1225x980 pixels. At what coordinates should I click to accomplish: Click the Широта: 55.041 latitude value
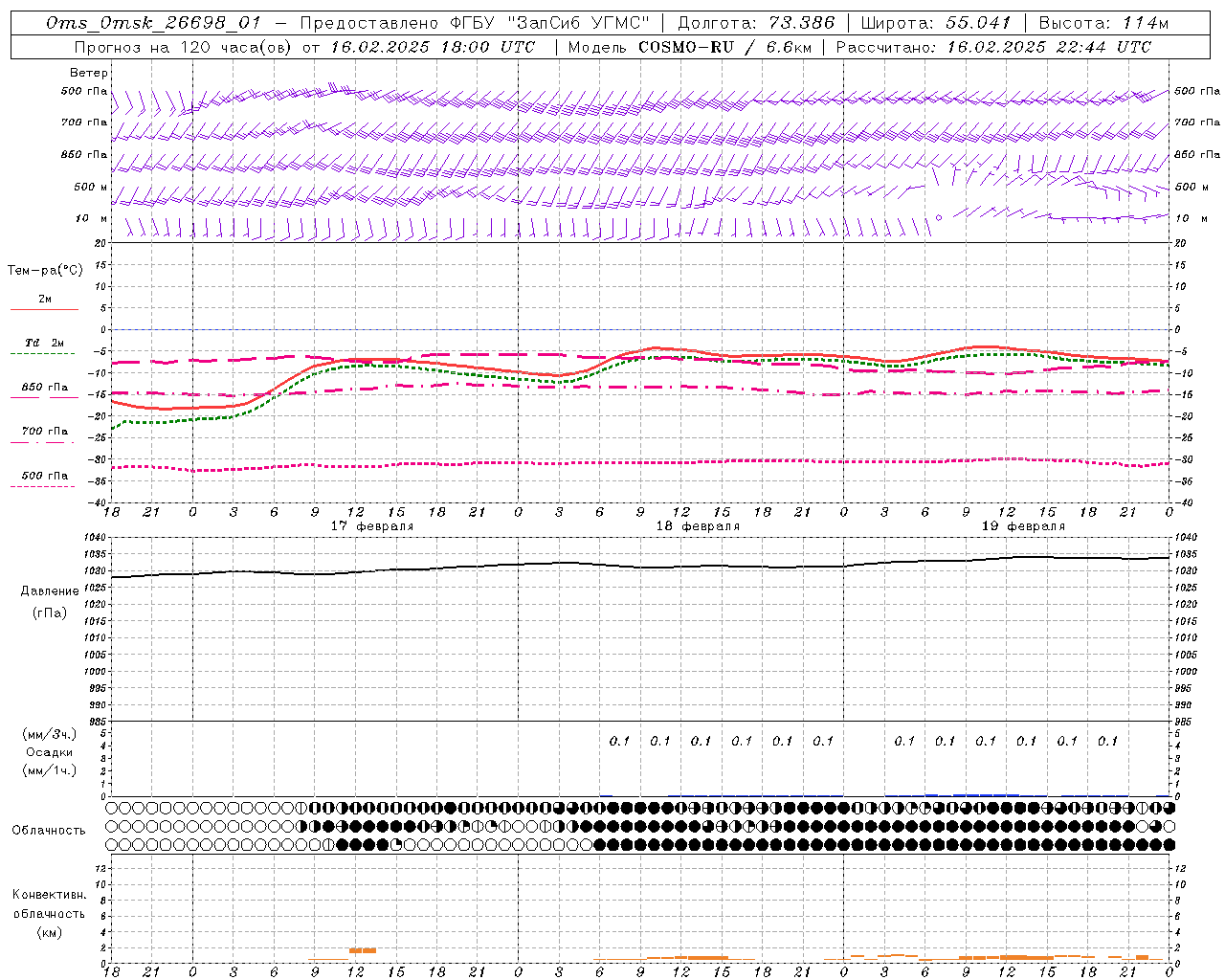coord(936,23)
